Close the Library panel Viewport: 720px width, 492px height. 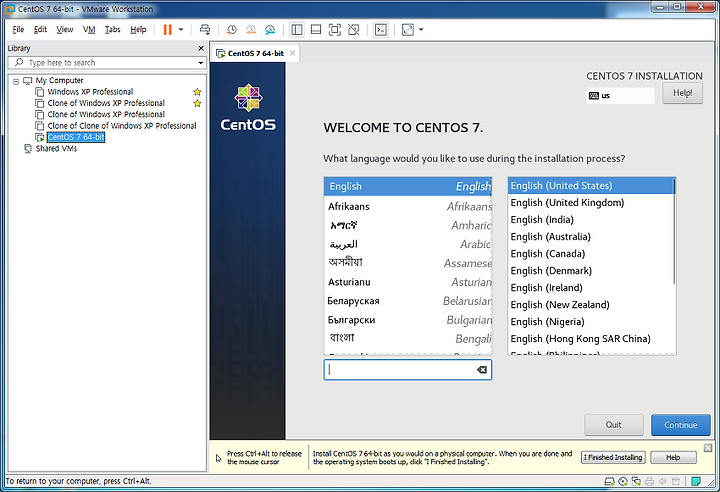pyautogui.click(x=201, y=48)
